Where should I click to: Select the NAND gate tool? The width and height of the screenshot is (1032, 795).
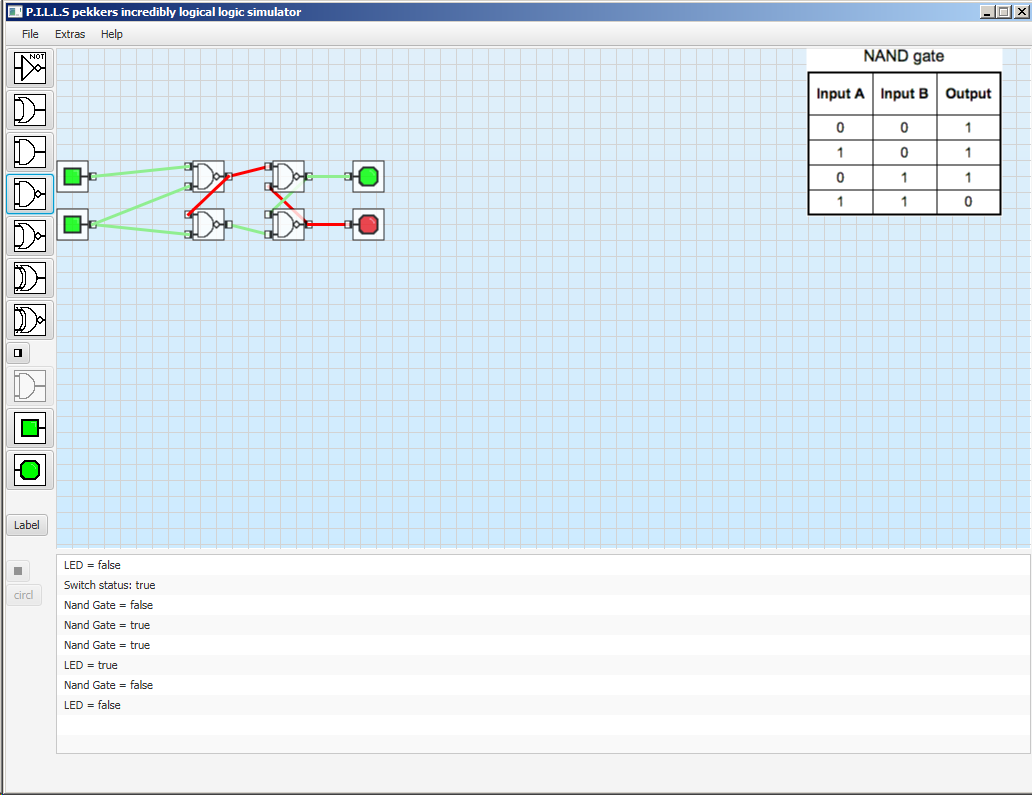point(30,194)
